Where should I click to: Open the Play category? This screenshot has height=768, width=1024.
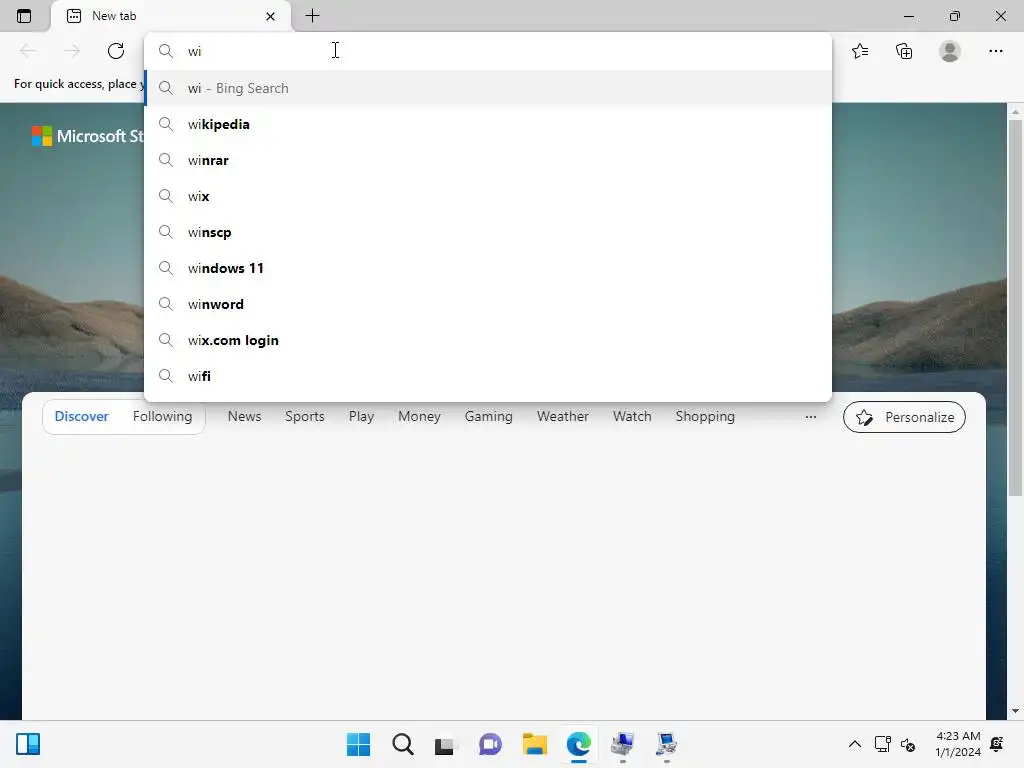point(361,417)
